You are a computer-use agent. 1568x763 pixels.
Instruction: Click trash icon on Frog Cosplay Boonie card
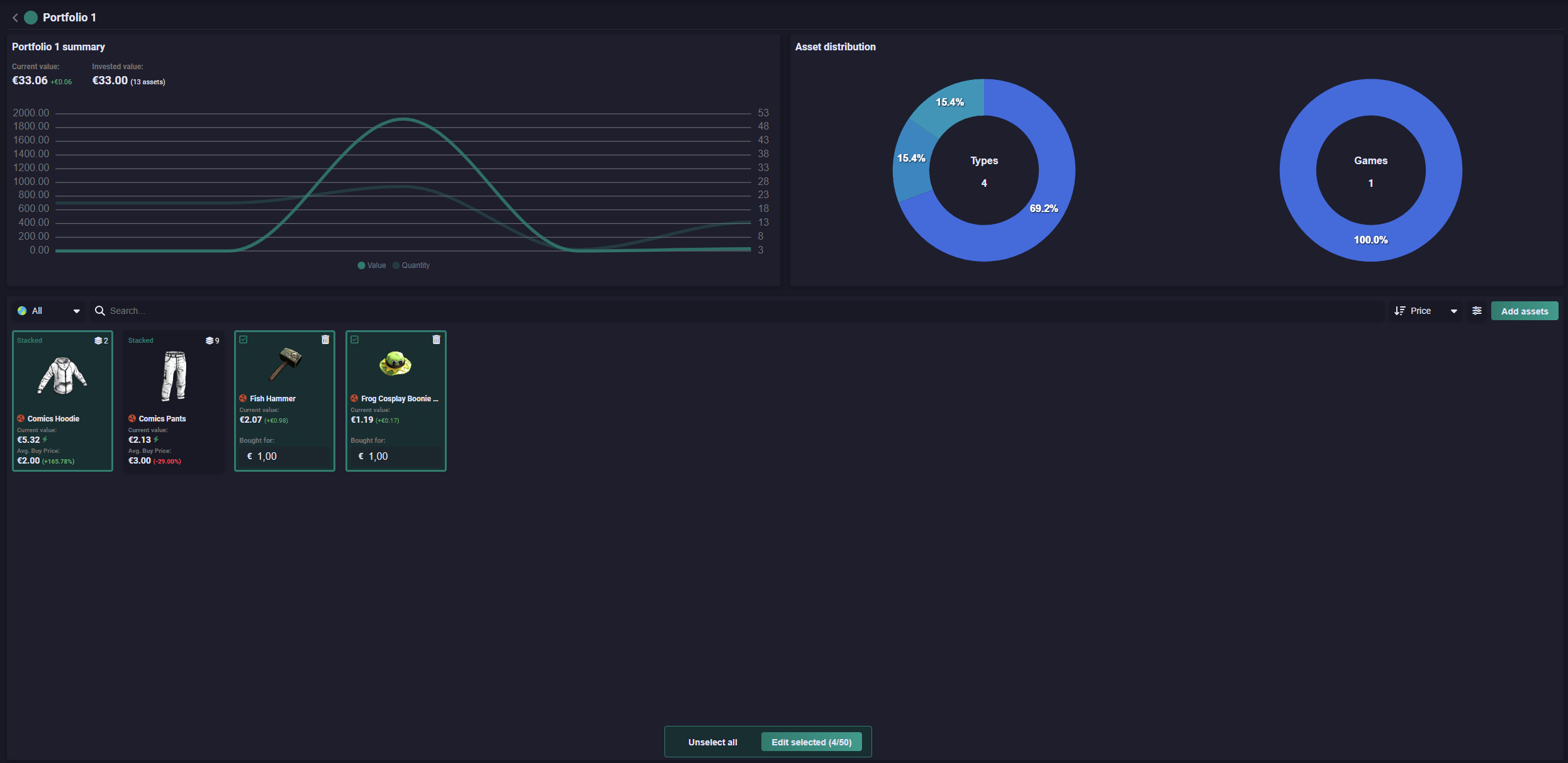[x=436, y=340]
